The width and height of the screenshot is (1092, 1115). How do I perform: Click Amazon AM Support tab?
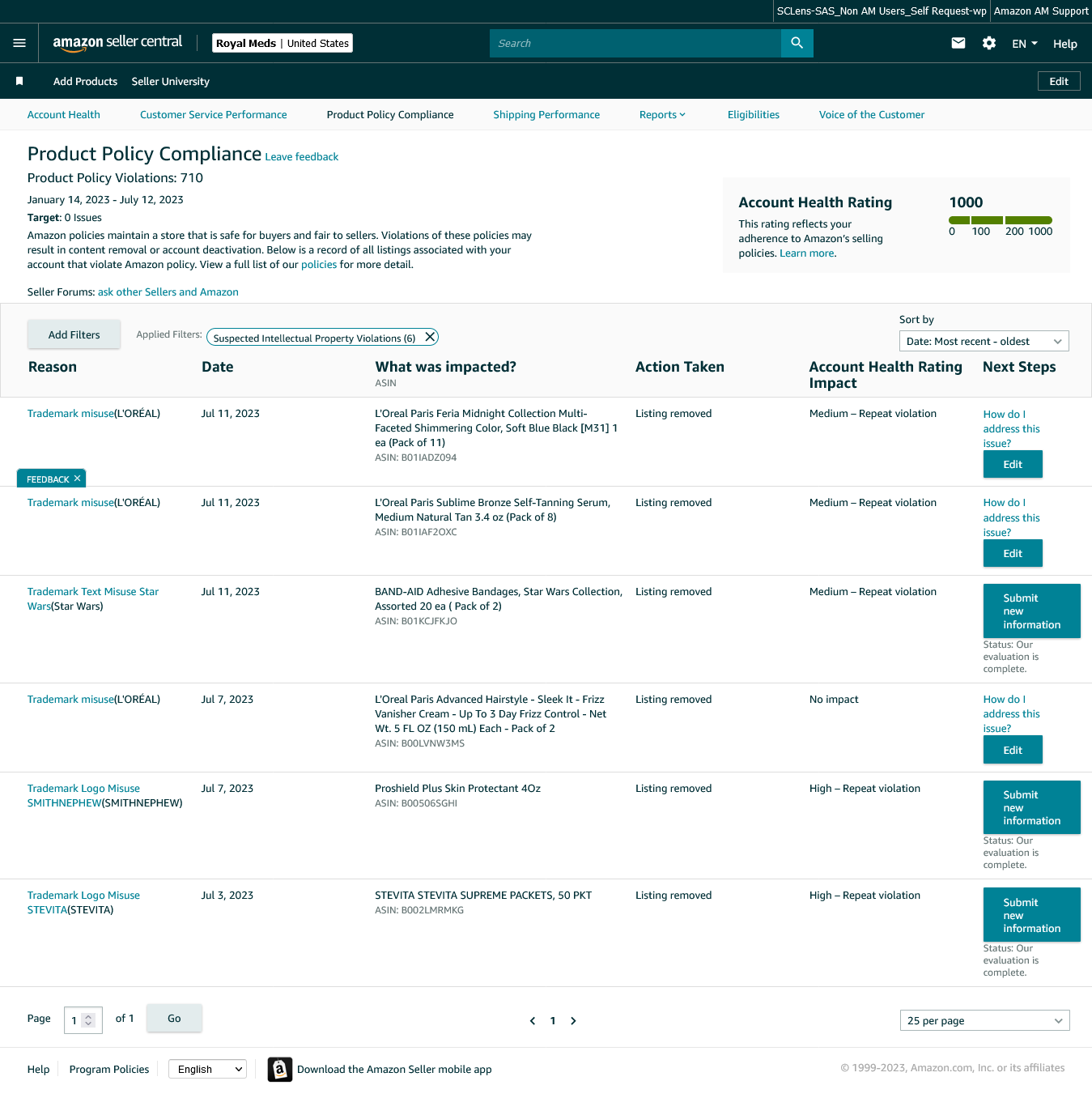click(1041, 11)
